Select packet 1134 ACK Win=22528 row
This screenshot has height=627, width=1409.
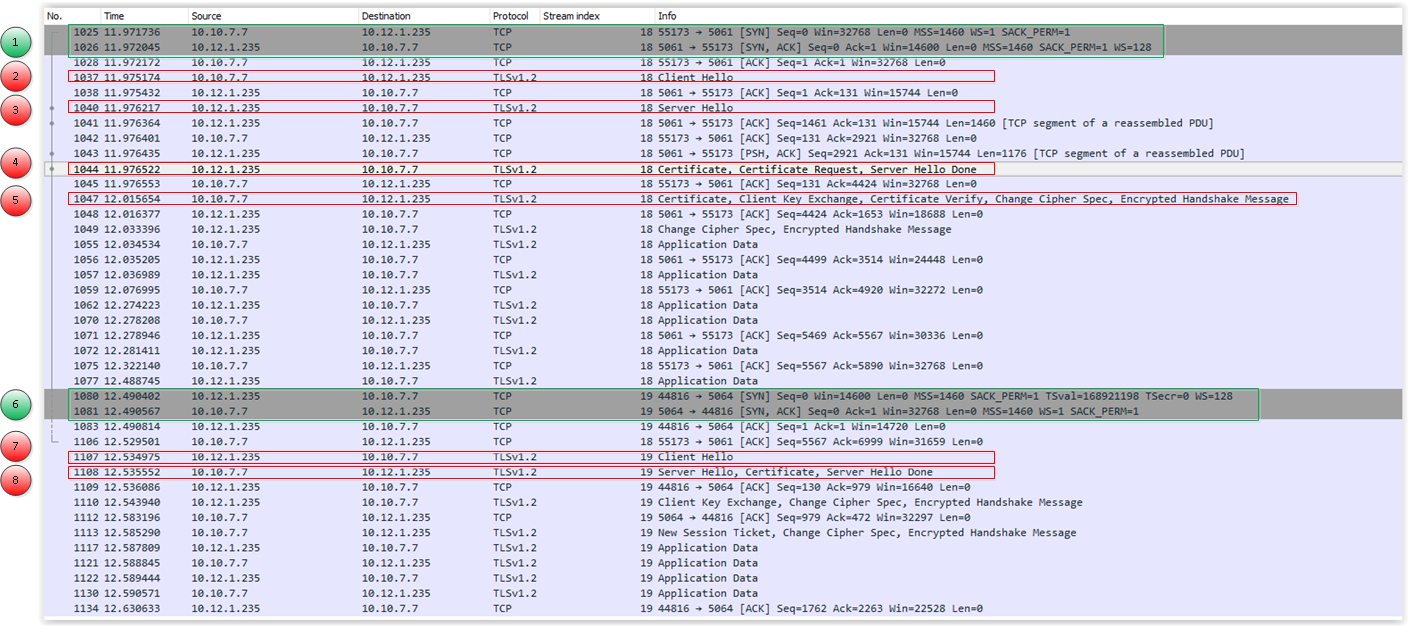[x=722, y=608]
